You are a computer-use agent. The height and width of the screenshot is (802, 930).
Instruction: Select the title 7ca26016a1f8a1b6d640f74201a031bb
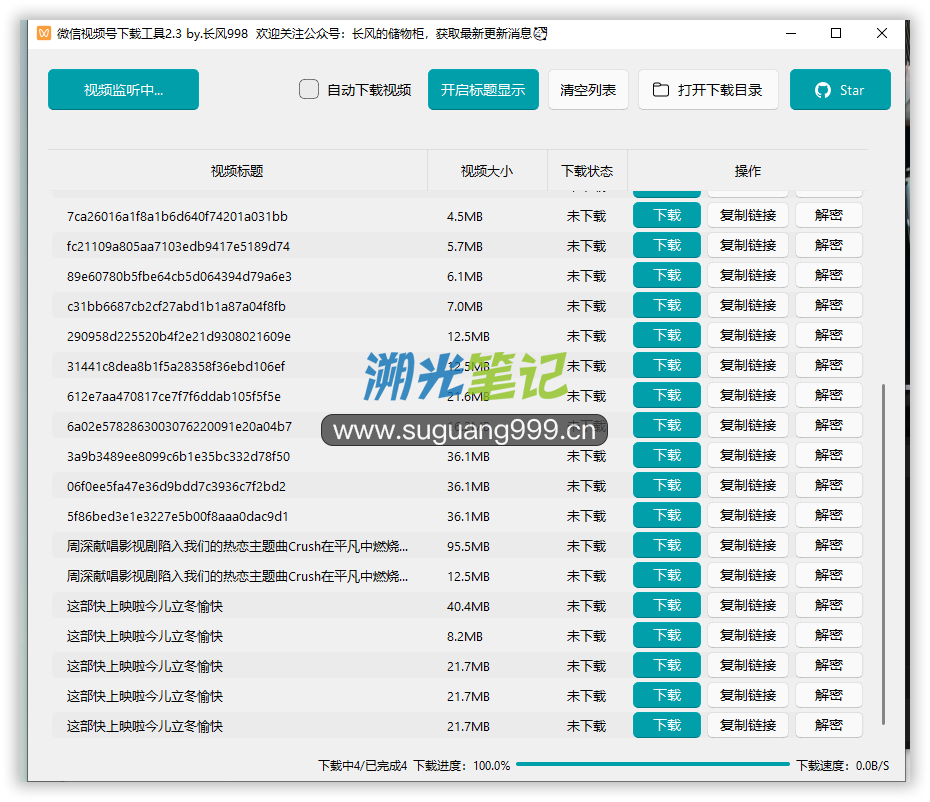(177, 217)
